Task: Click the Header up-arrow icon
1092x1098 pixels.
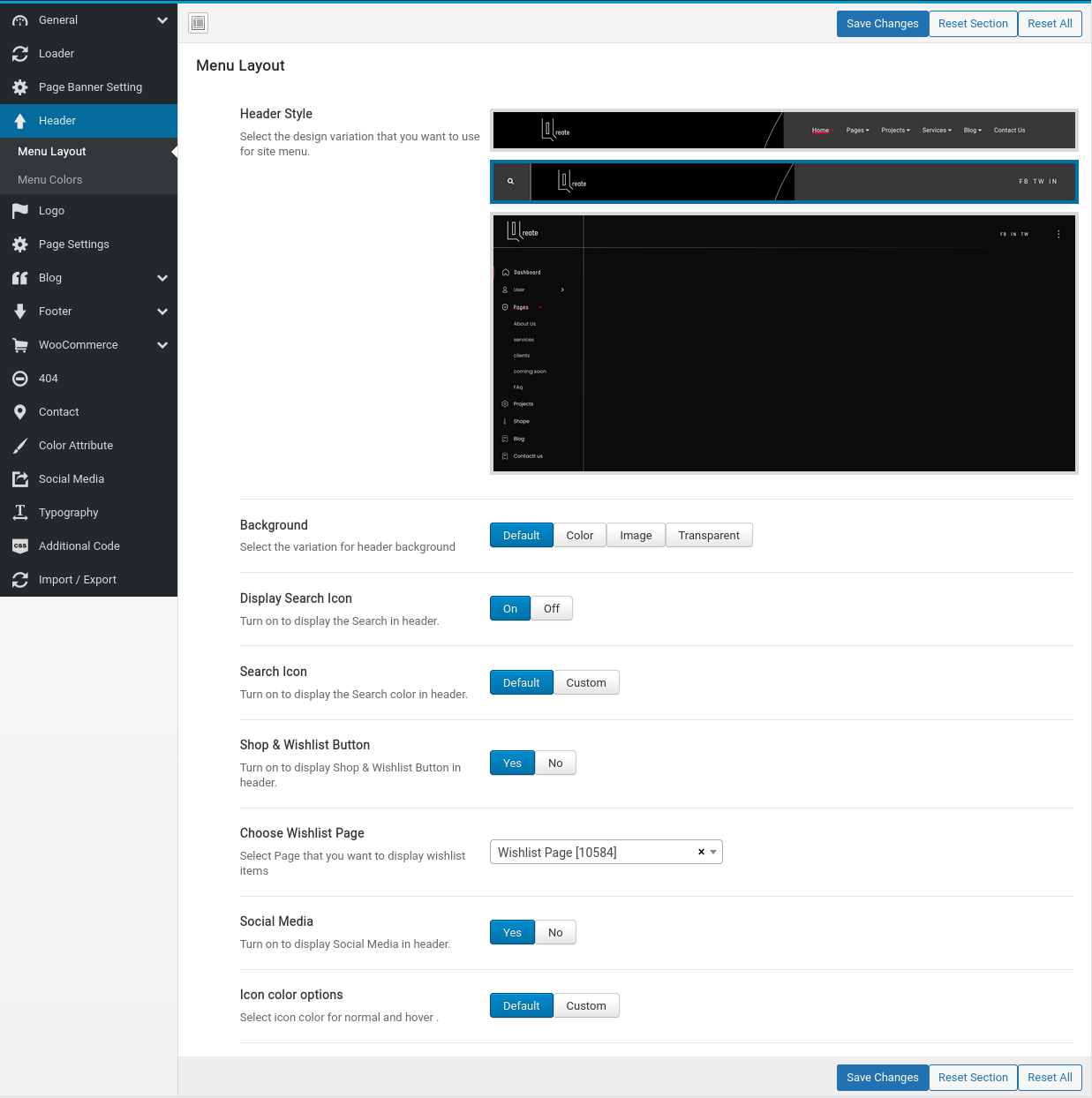Action: pyautogui.click(x=20, y=121)
